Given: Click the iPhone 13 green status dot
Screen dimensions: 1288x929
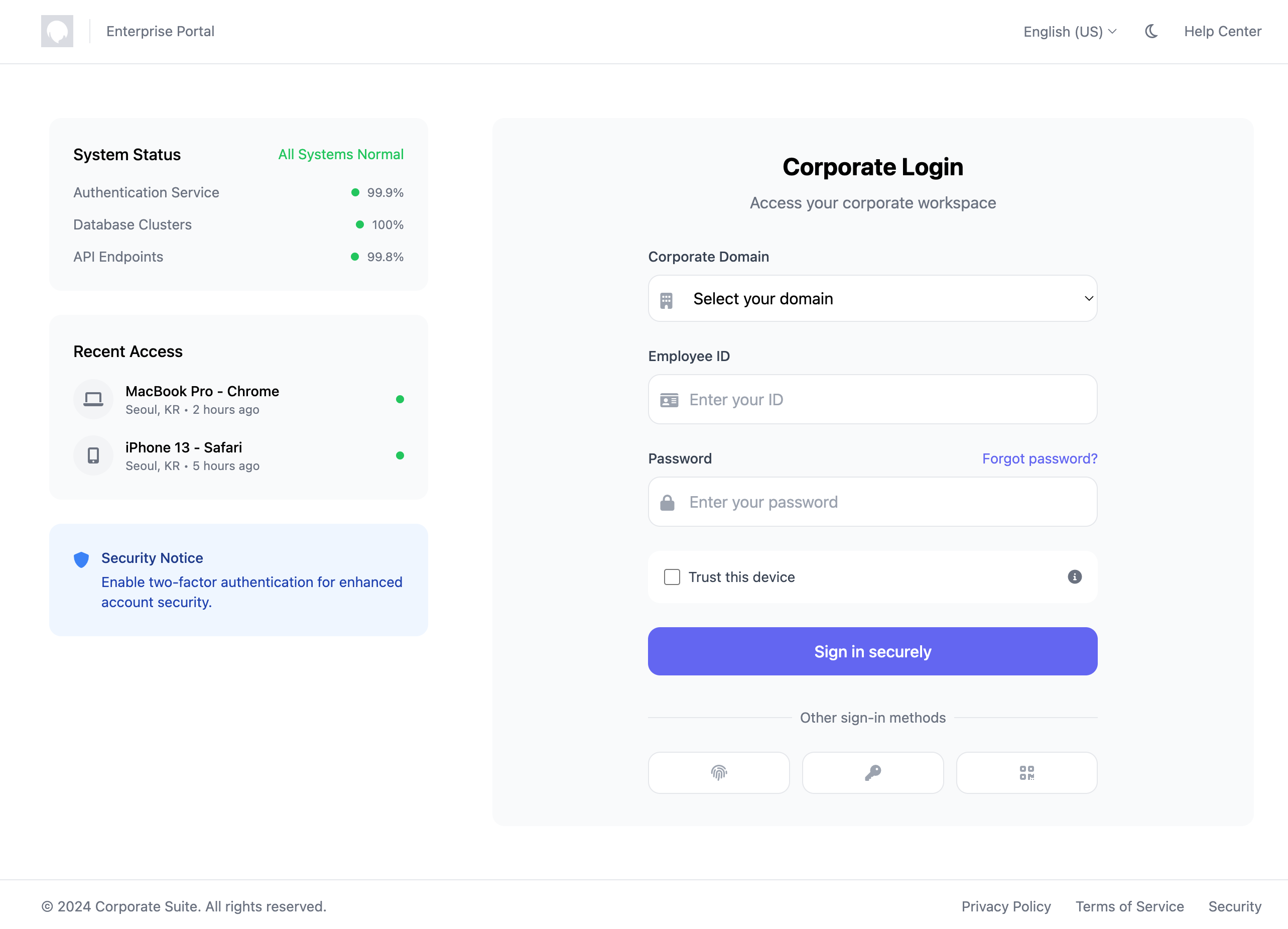Looking at the screenshot, I should (400, 455).
